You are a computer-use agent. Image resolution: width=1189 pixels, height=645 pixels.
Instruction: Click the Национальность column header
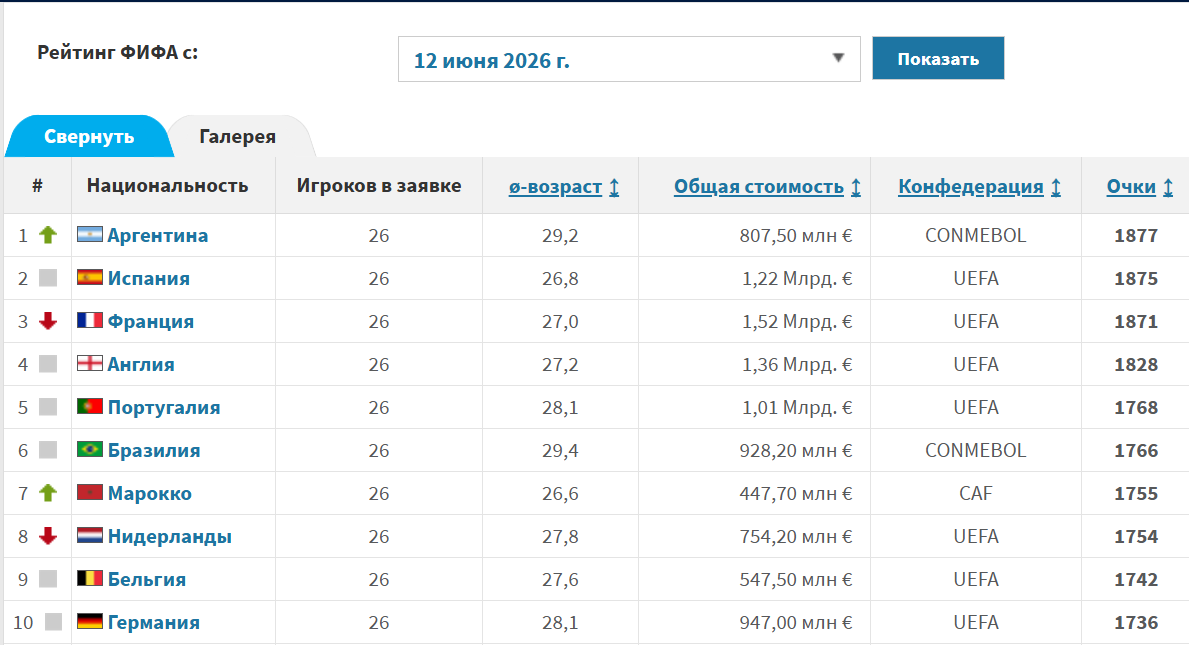(168, 186)
